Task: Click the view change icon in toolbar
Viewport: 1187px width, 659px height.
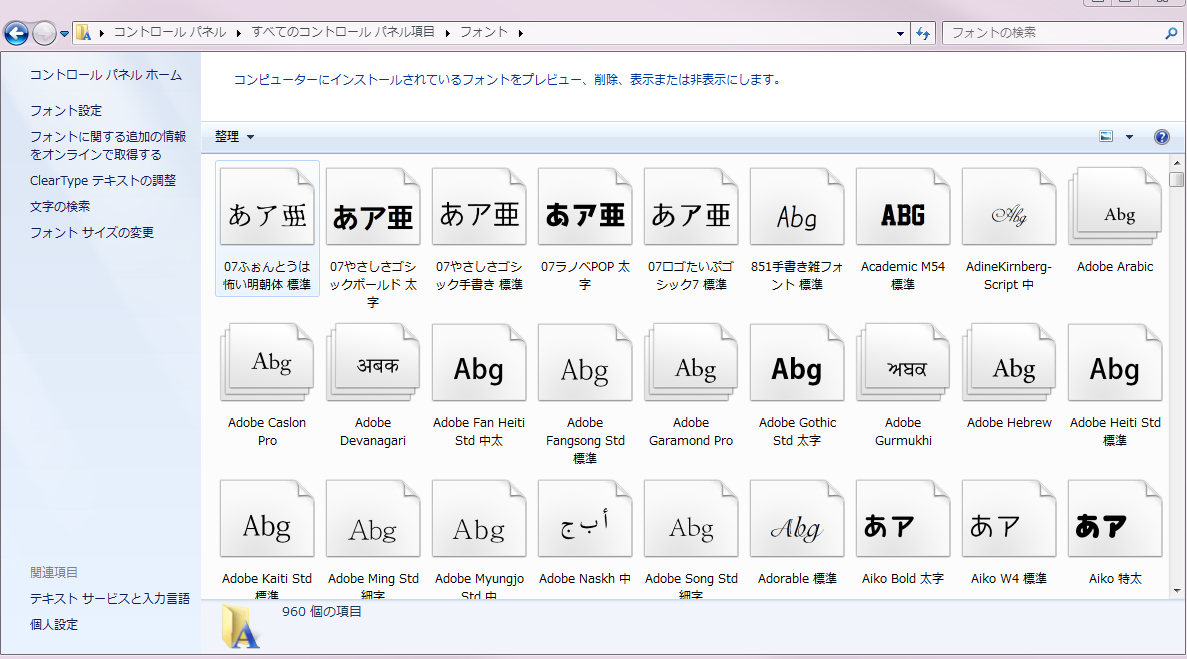Action: [x=1106, y=137]
